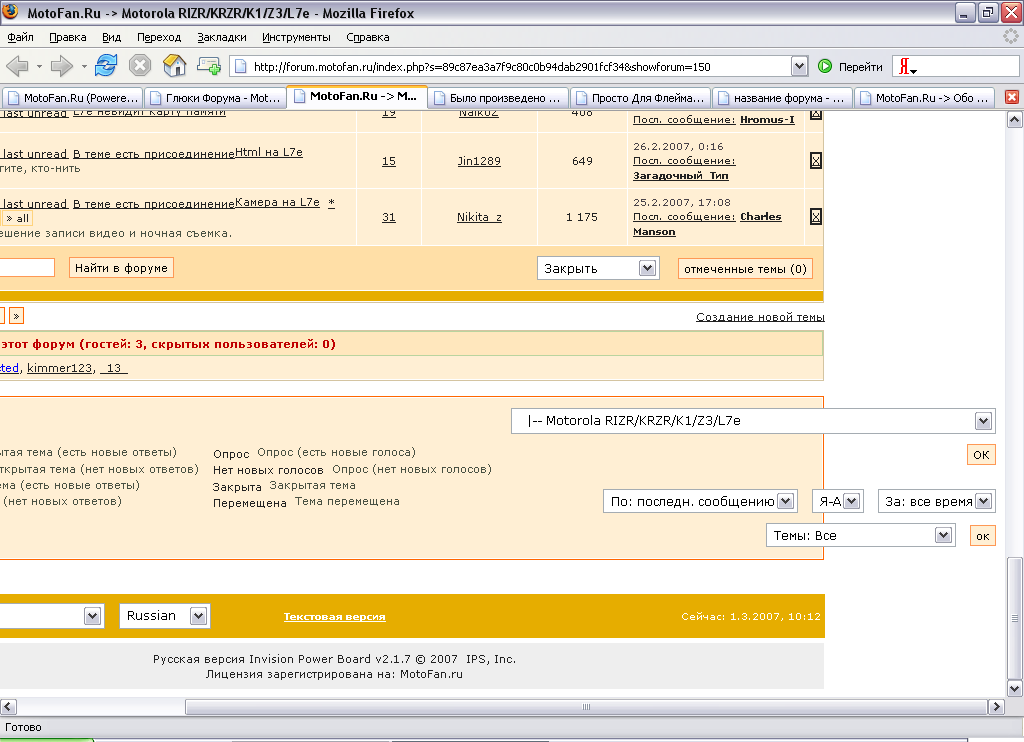Go forward with the Forward arrow
Viewport: 1024px width, 742px height.
61,66
